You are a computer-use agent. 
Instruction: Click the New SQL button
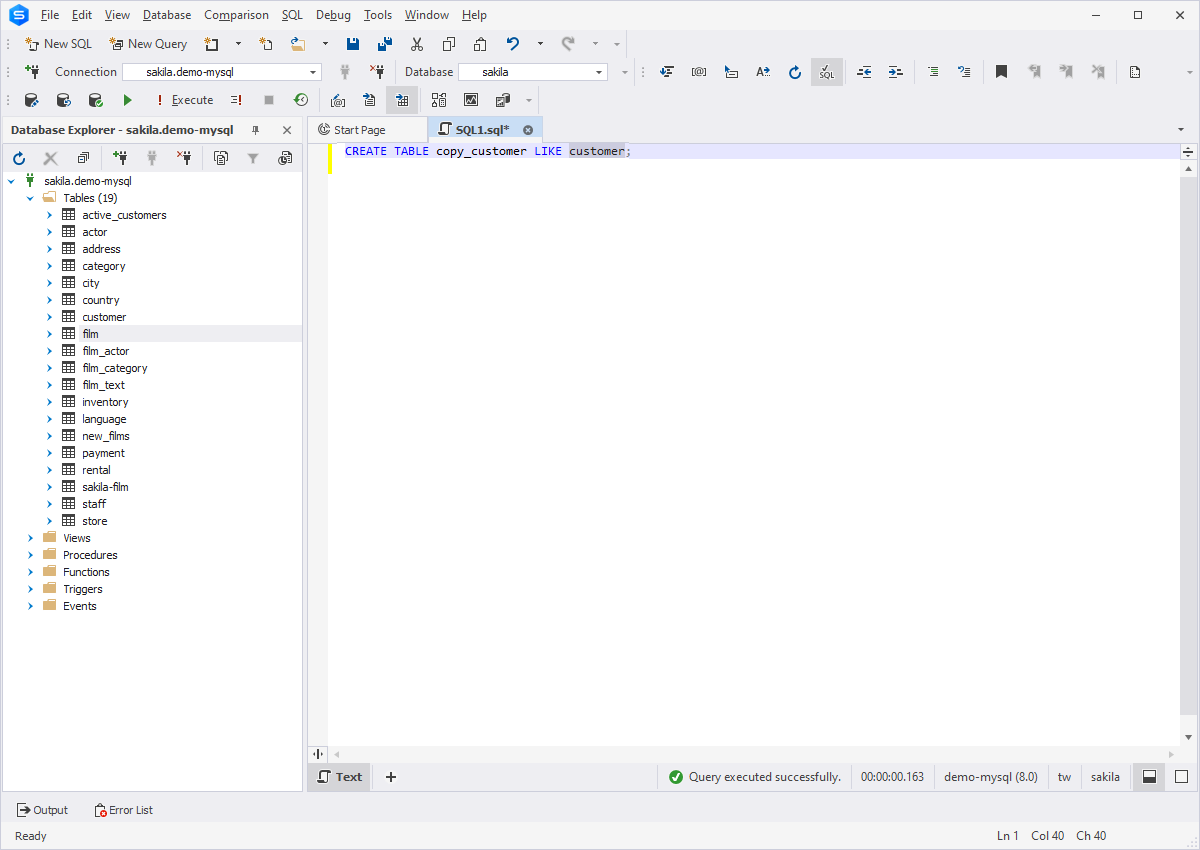tap(59, 44)
